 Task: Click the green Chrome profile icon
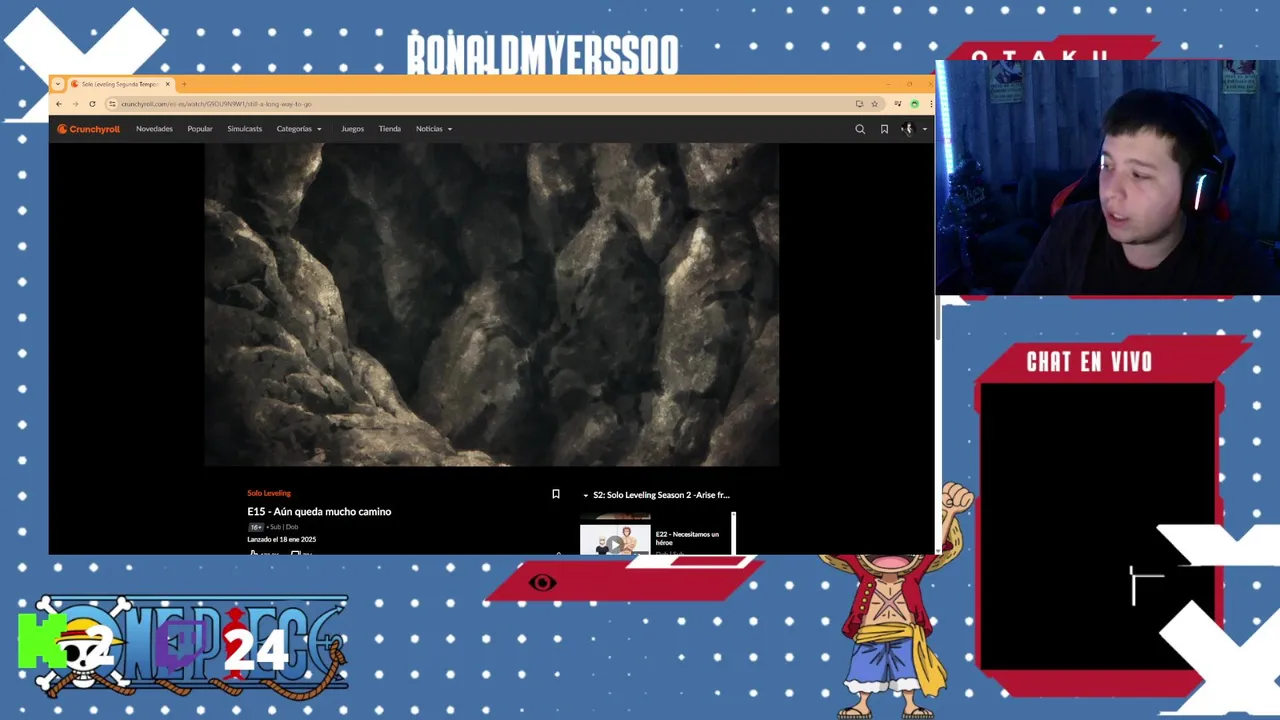click(914, 104)
